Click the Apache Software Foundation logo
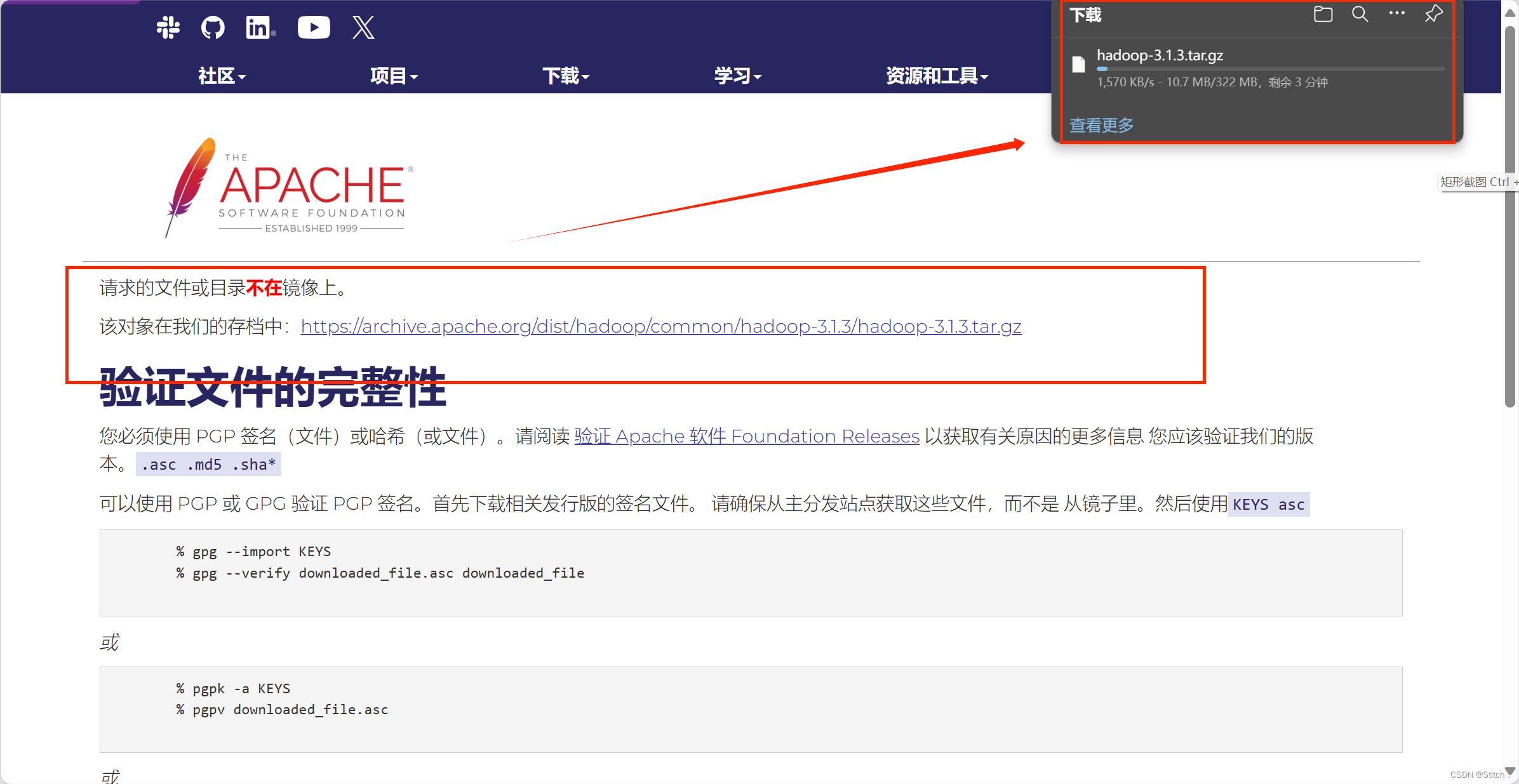The image size is (1519, 784). [289, 187]
